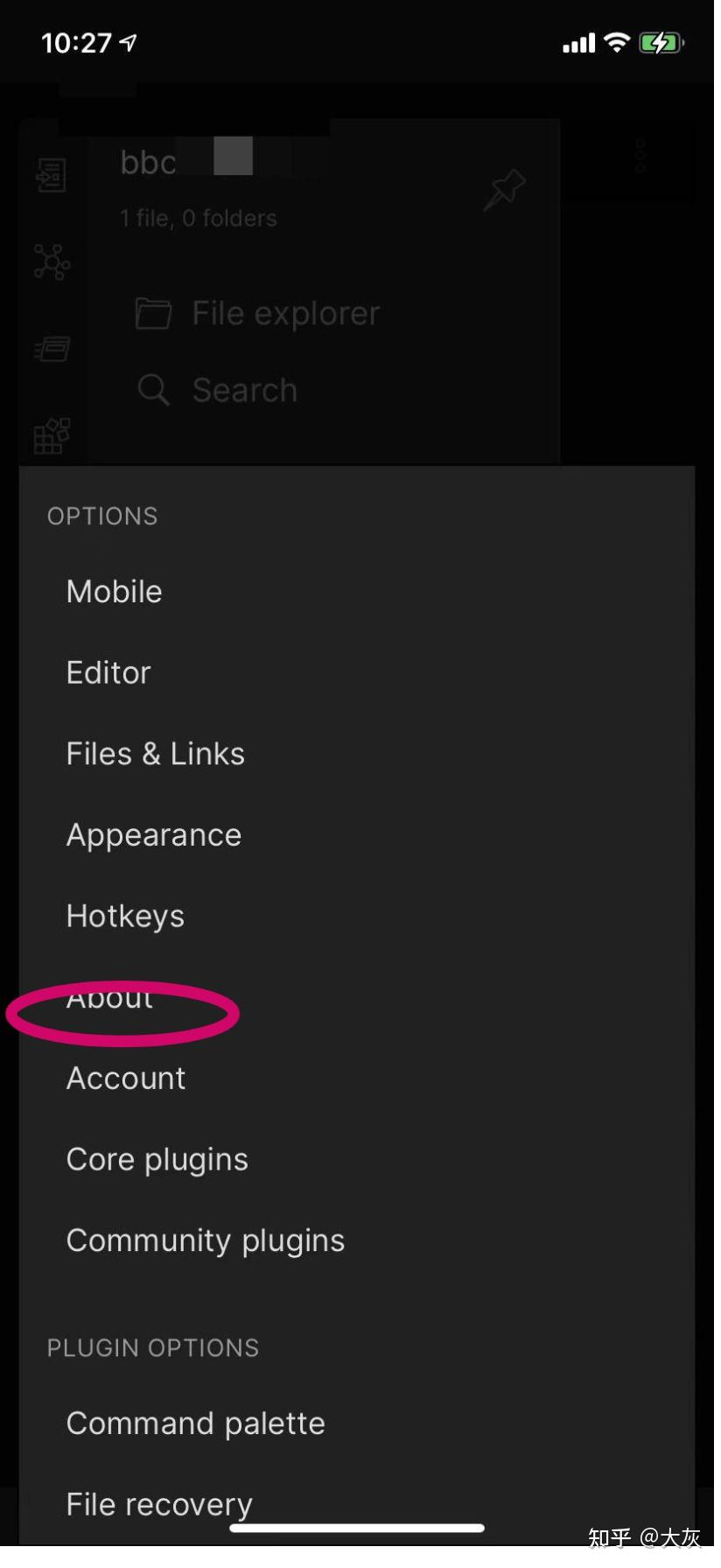Viewport: 721px width, 1568px height.
Task: Tap the Search magnifier icon
Action: [154, 390]
